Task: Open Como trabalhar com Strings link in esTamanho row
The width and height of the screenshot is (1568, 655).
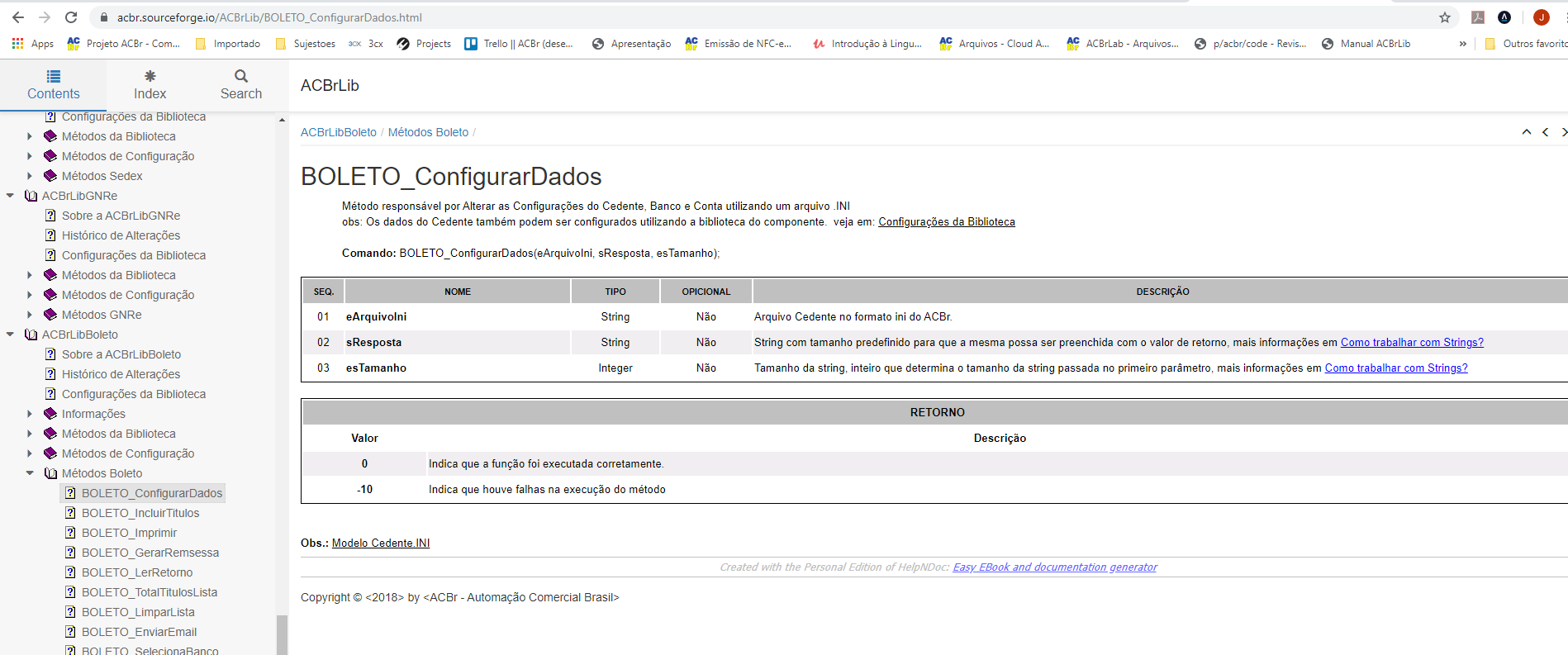Action: tap(1396, 368)
